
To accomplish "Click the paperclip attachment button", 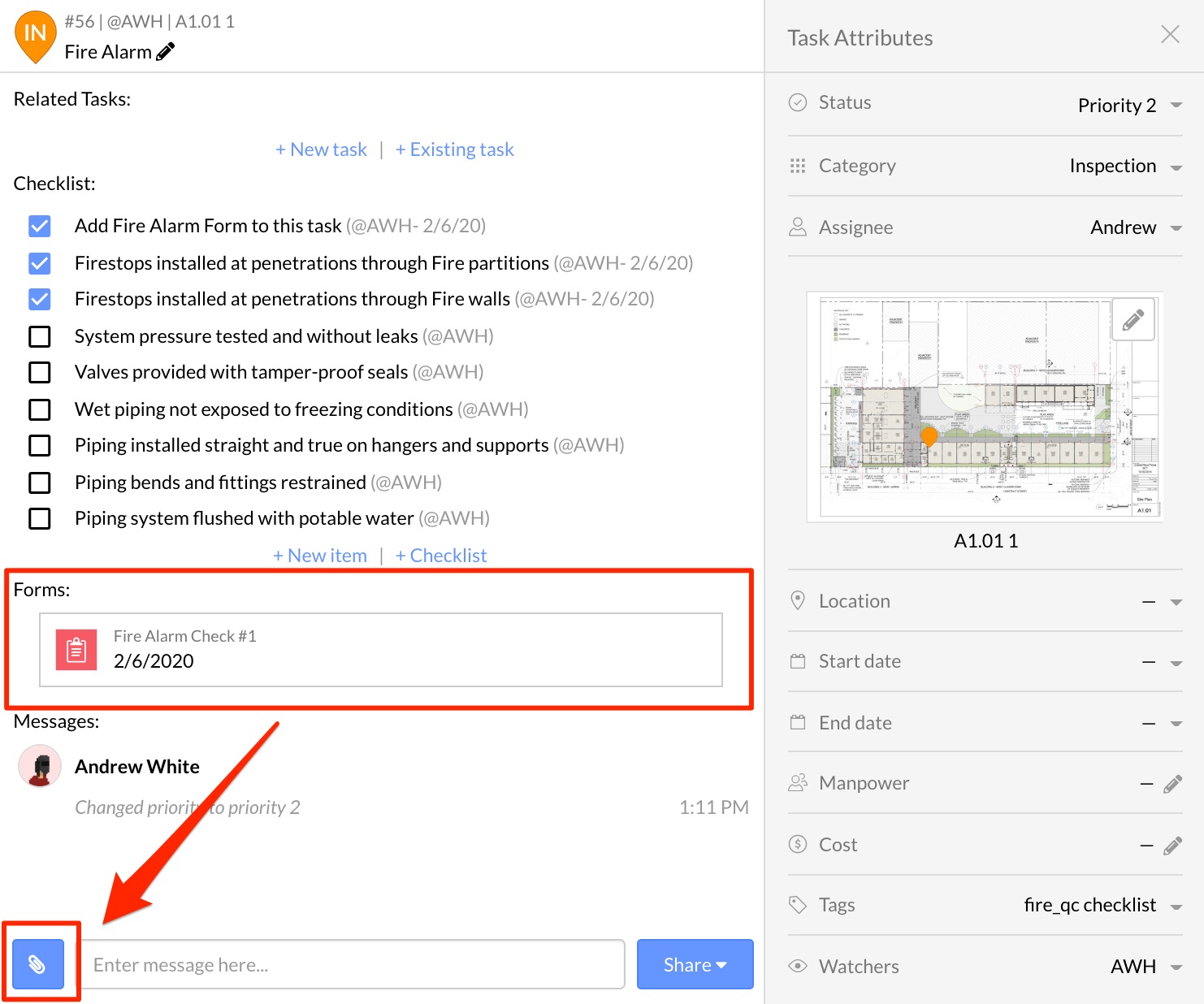I will pos(38,964).
